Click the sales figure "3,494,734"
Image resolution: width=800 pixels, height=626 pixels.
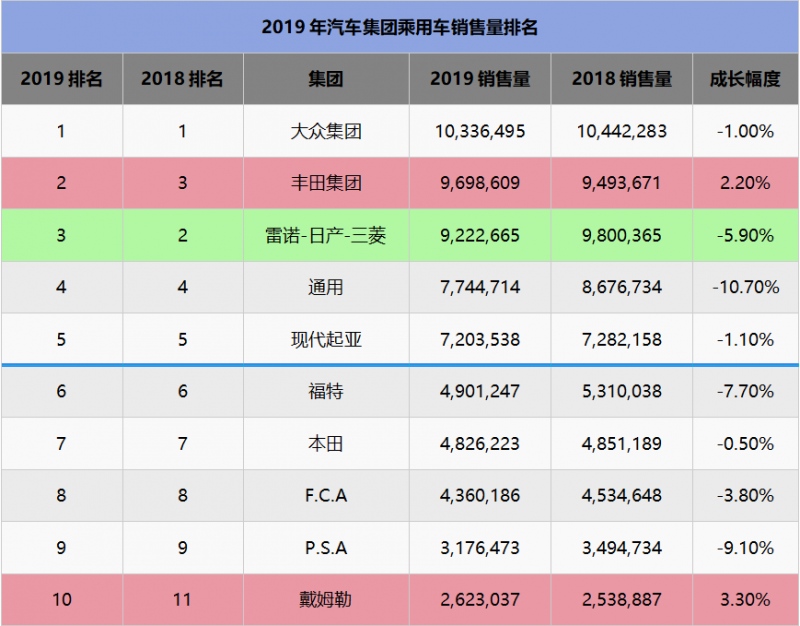(x=622, y=548)
